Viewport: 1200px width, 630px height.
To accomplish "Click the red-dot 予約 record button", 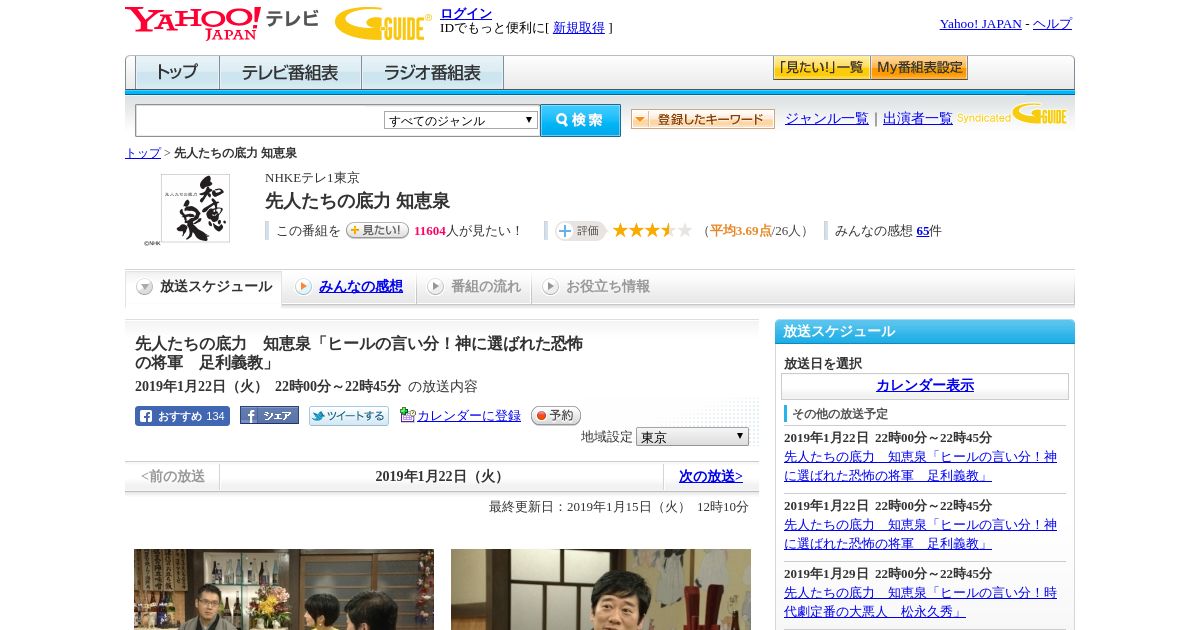I will click(x=555, y=416).
